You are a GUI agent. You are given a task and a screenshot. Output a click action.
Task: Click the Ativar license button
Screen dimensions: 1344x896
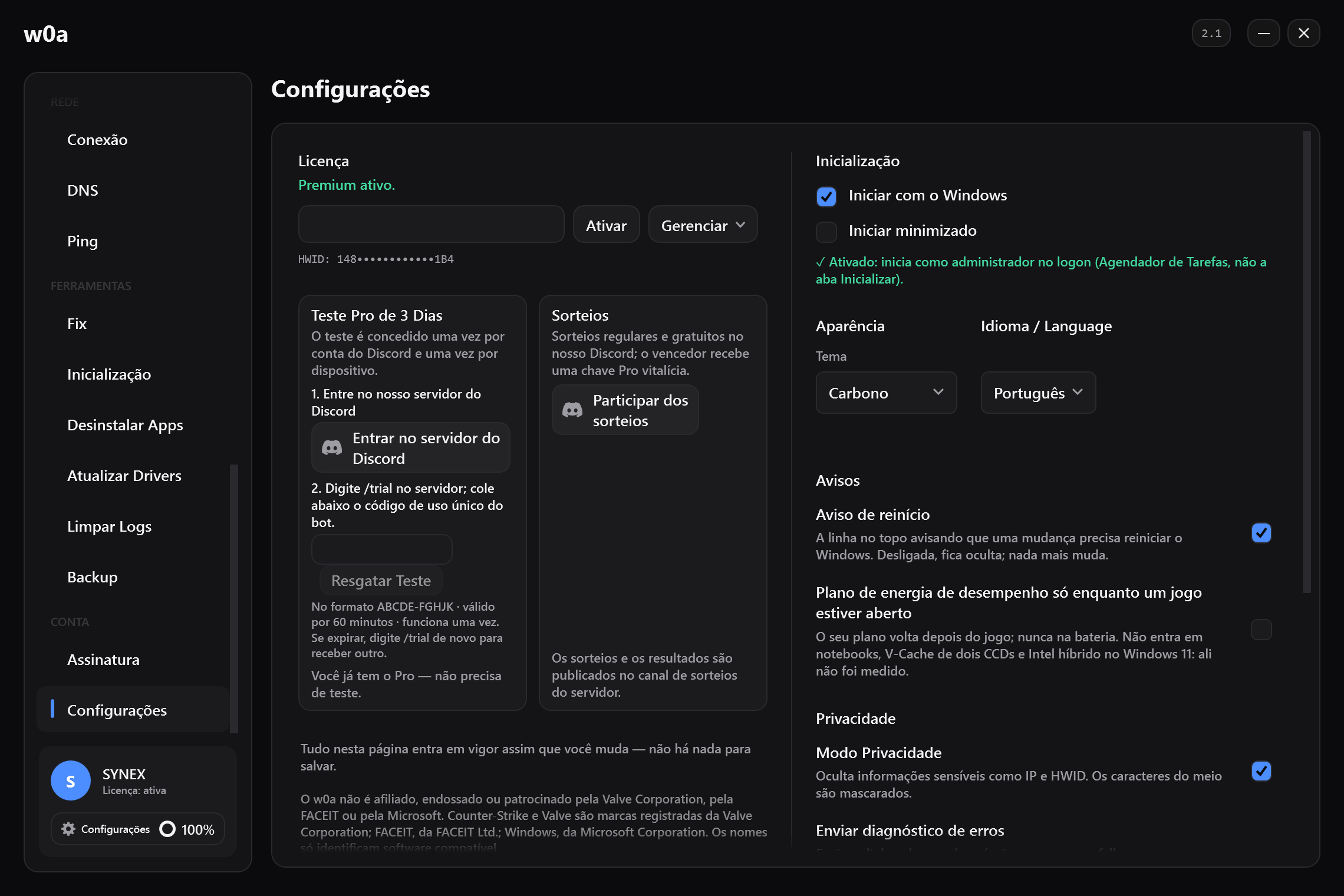tap(606, 225)
